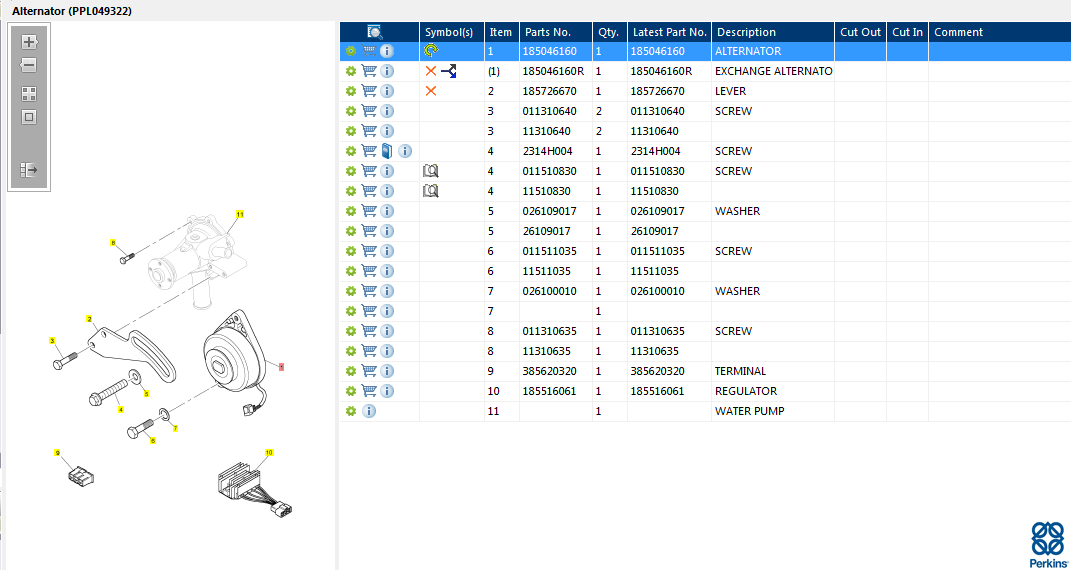Open info for ALTERNATOR 185046160
1071x570 pixels.
pos(387,51)
